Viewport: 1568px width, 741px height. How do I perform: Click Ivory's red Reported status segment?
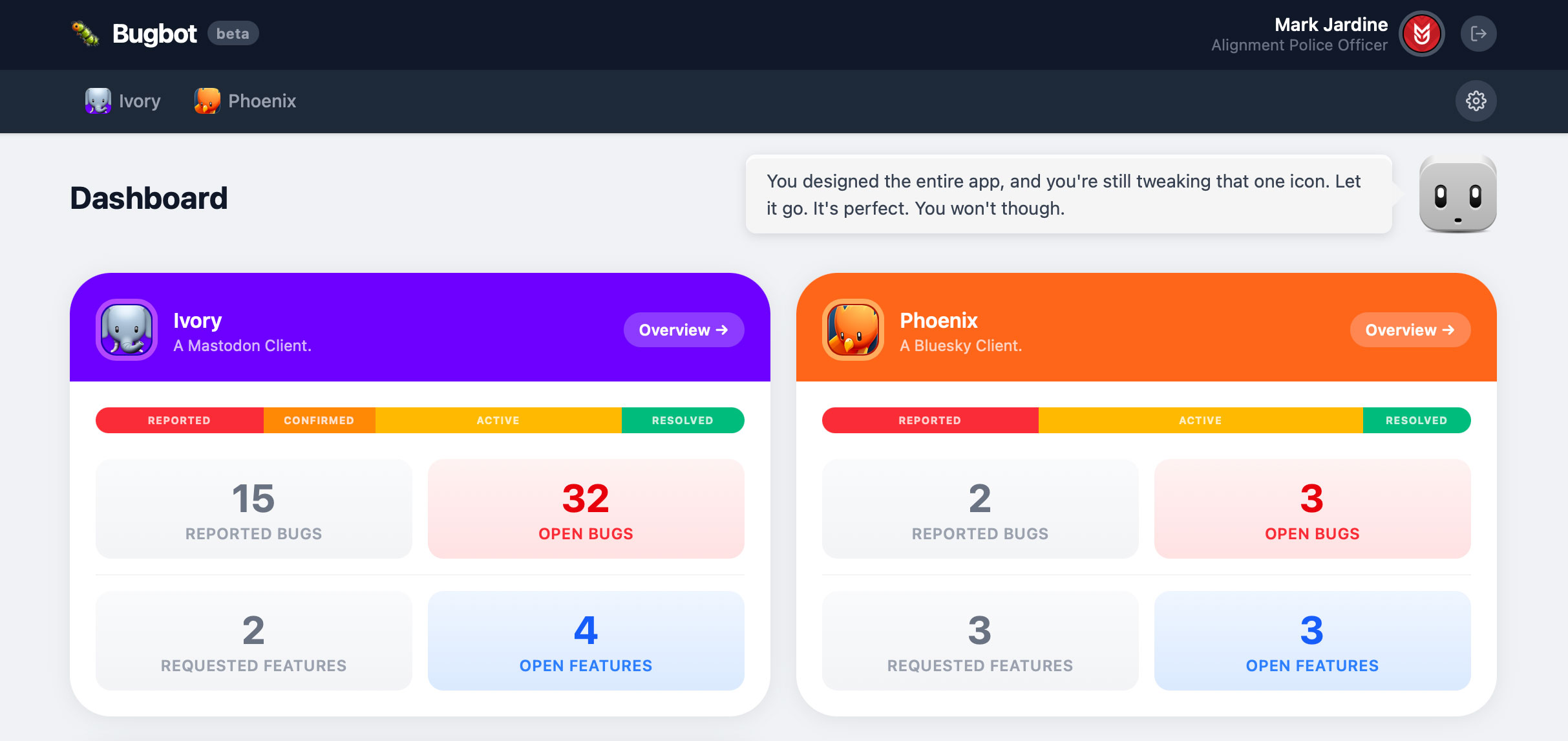[179, 420]
